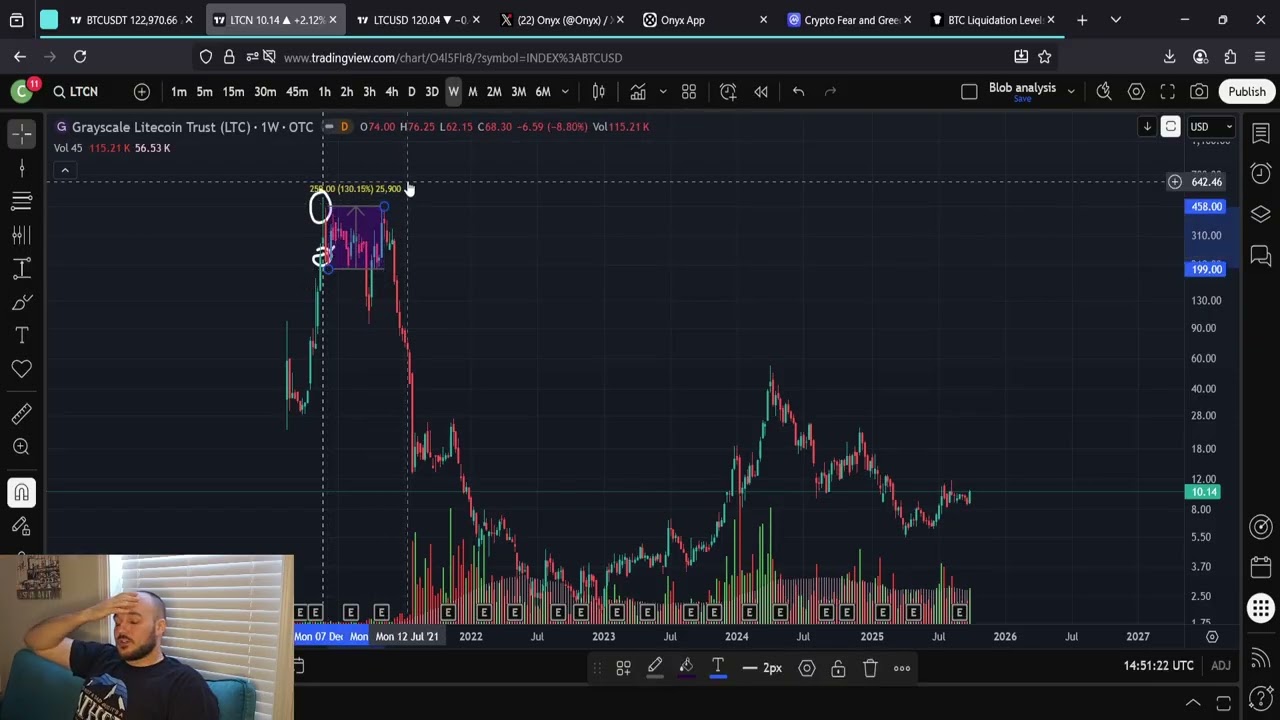Expand the bottom panel with the up chevron

click(x=1193, y=703)
